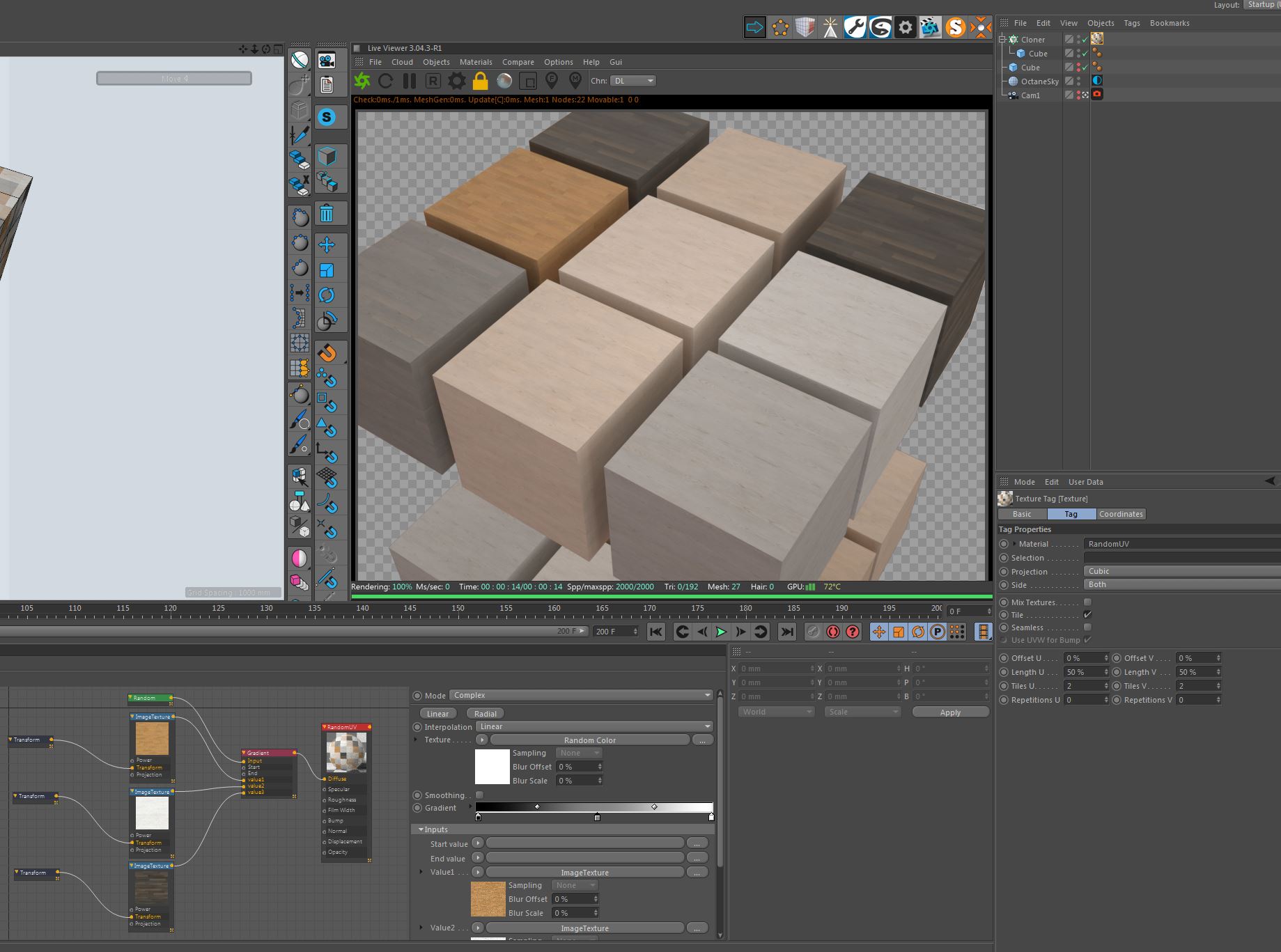Click the white Random Color swatch
Viewport: 1281px width, 952px height.
(492, 767)
